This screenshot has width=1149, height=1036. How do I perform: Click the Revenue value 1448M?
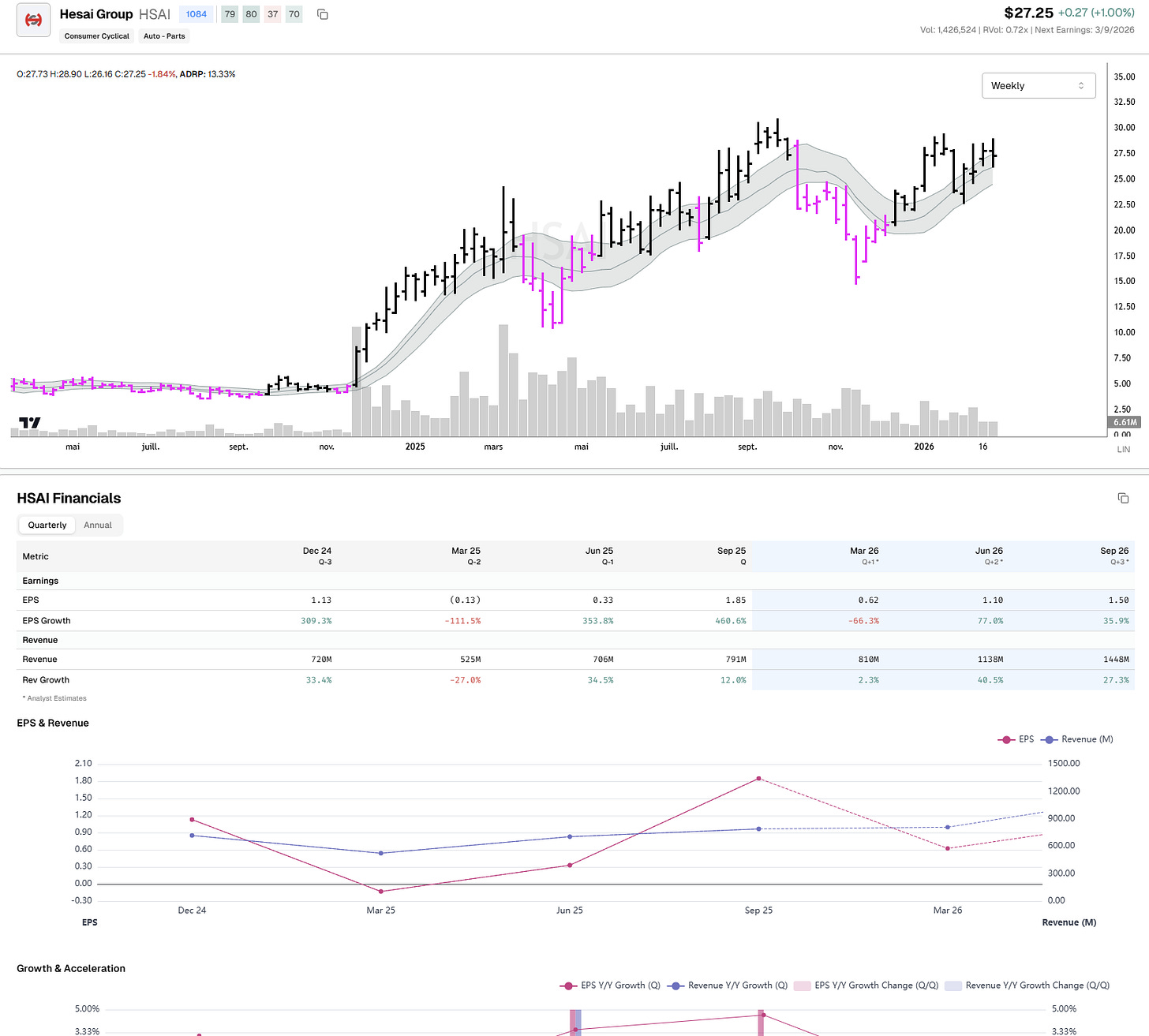pyautogui.click(x=1117, y=660)
